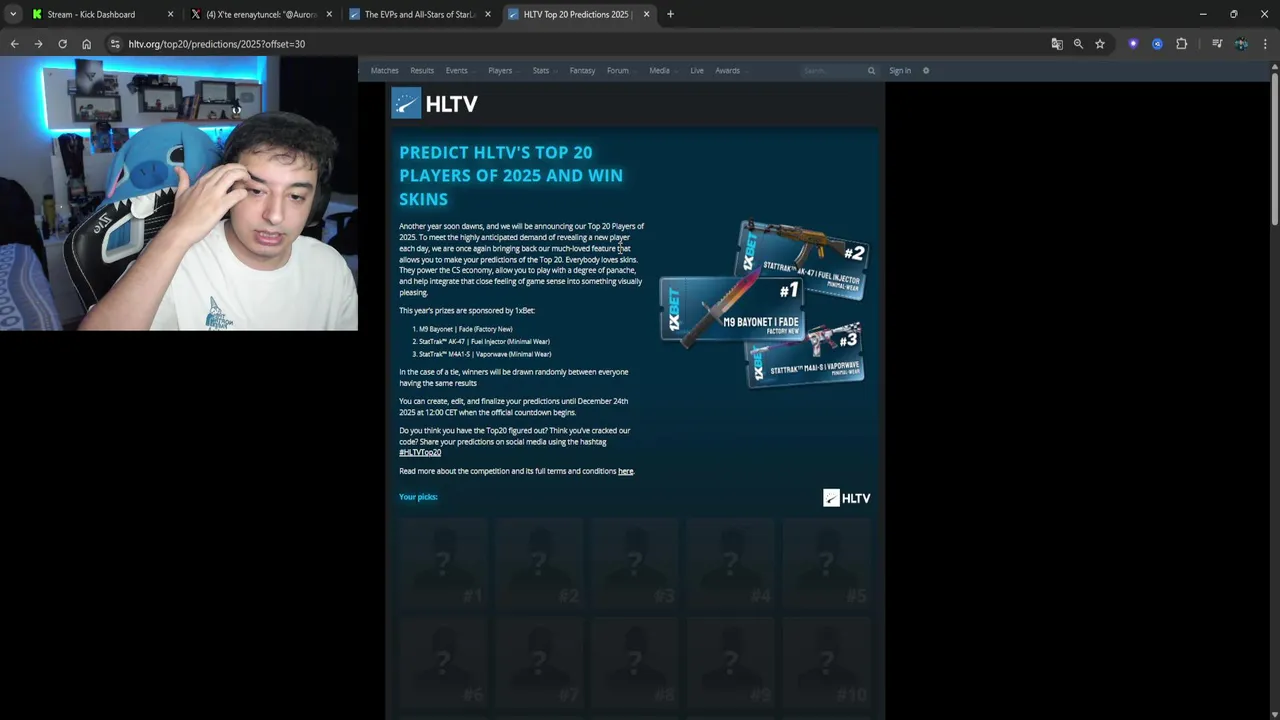
Task: Click the HLTV logo beside Your picks
Action: 847,498
